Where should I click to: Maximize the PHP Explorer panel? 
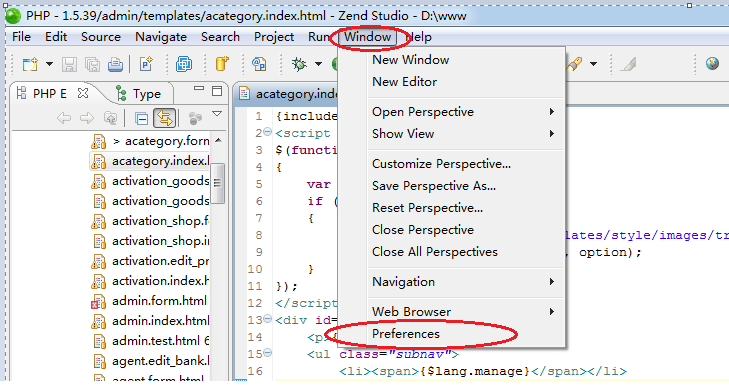(217, 91)
